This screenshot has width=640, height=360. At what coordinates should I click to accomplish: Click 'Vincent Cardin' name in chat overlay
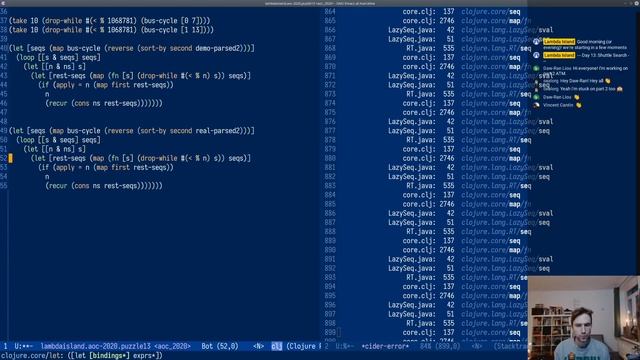tap(558, 105)
